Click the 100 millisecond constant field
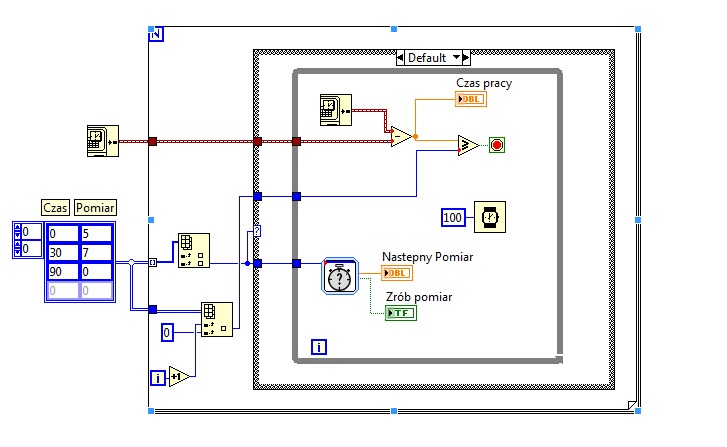Image resolution: width=727 pixels, height=447 pixels. [453, 217]
